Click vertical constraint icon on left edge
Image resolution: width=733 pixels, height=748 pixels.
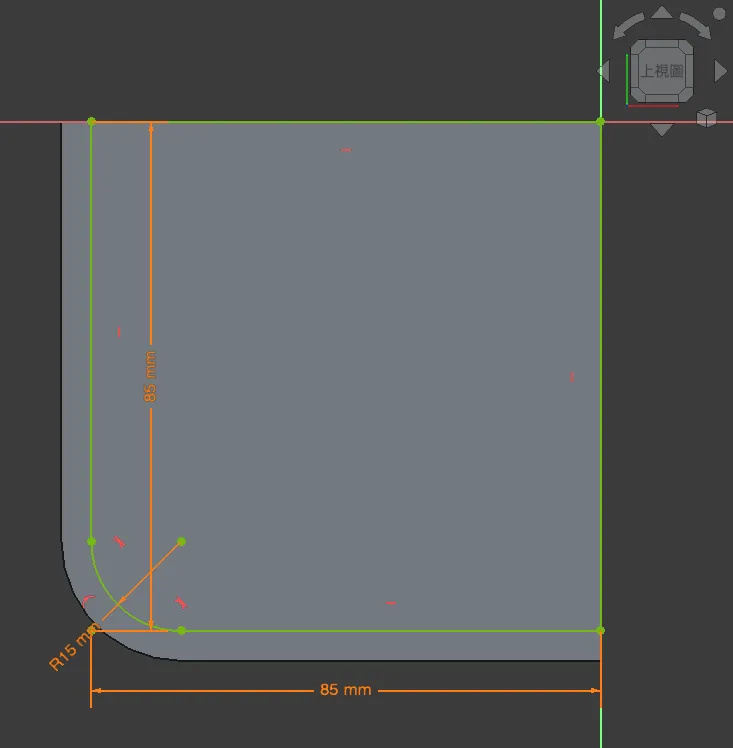(119, 331)
